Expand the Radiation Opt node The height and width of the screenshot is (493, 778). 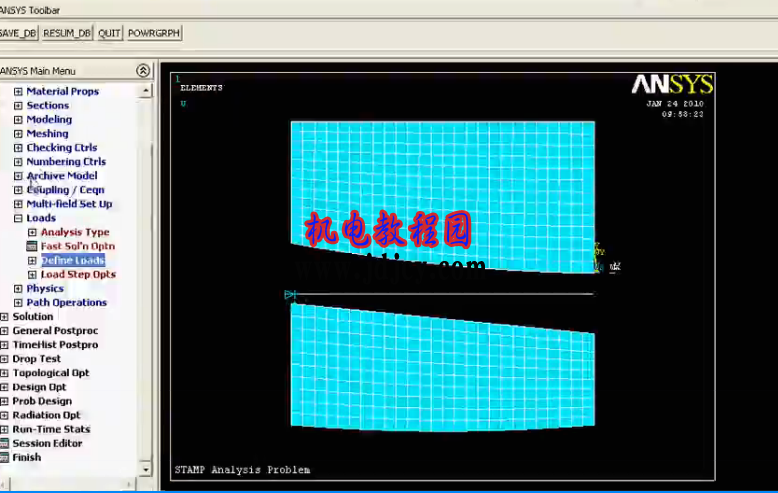click(x=4, y=415)
